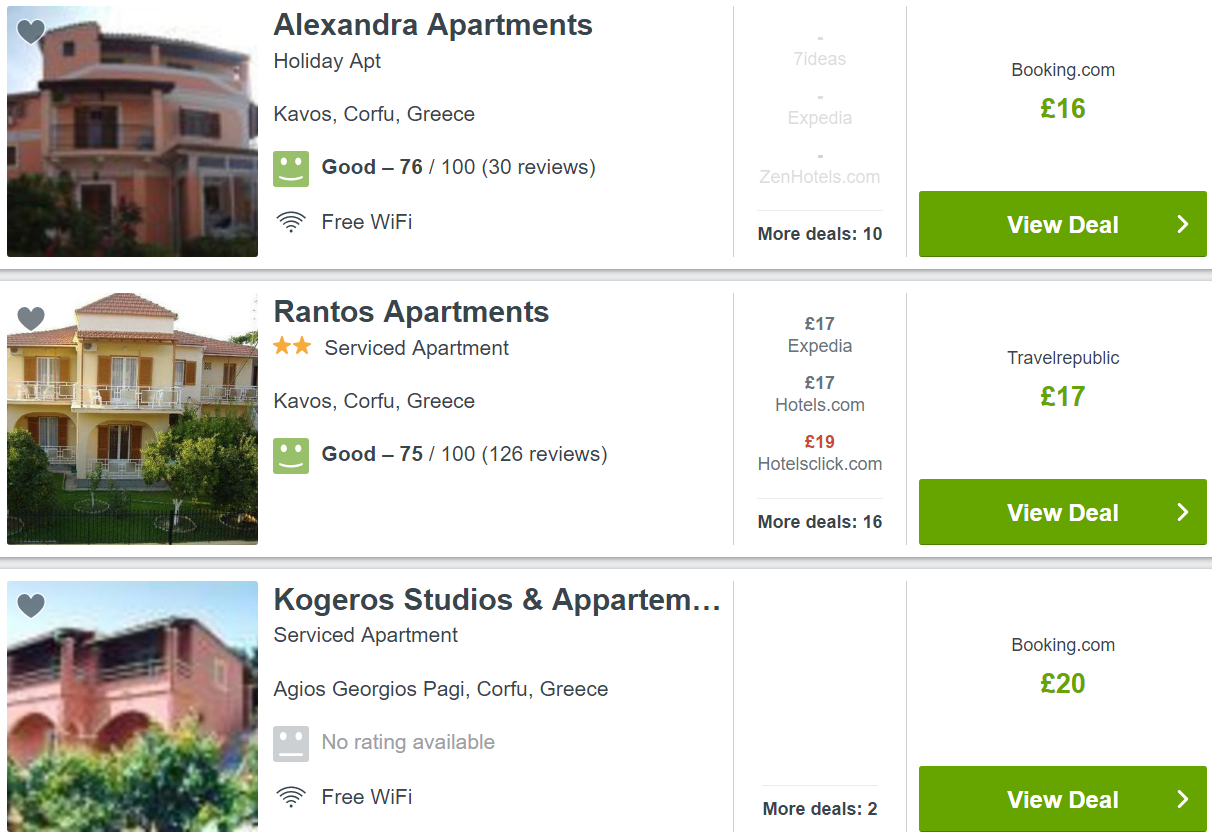Open the Rantos Apartments title link
This screenshot has width=1212, height=838.
point(411,312)
